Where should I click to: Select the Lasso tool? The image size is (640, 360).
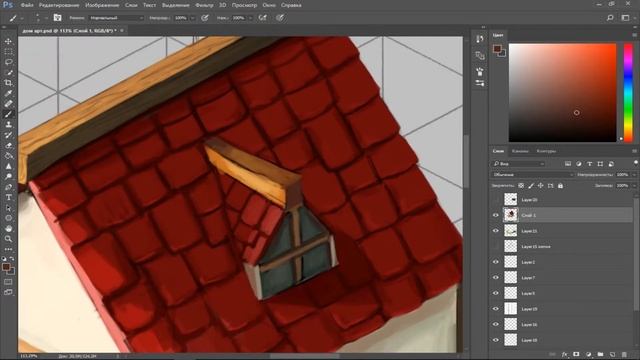pyautogui.click(x=8, y=62)
